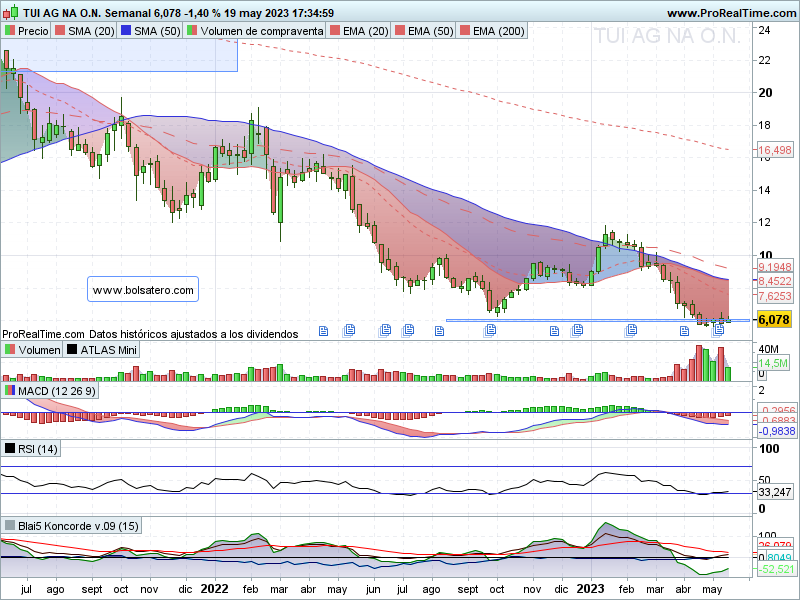Click the yellow current price label 6,078
The image size is (800, 600).
click(x=774, y=320)
